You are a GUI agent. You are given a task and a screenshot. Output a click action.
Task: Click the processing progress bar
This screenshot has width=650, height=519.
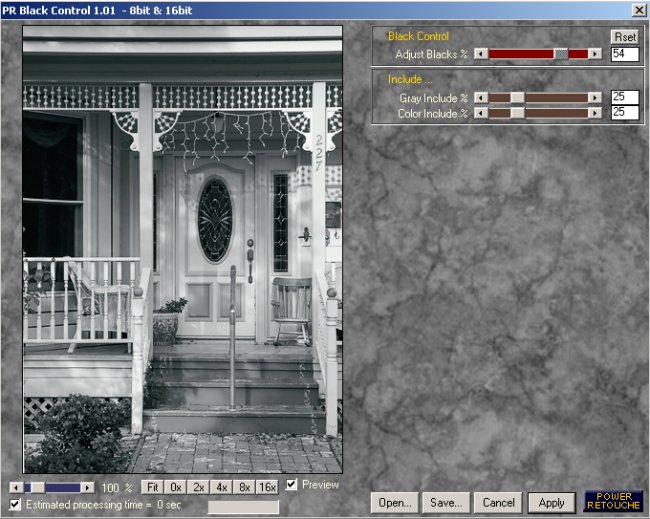click(243, 507)
